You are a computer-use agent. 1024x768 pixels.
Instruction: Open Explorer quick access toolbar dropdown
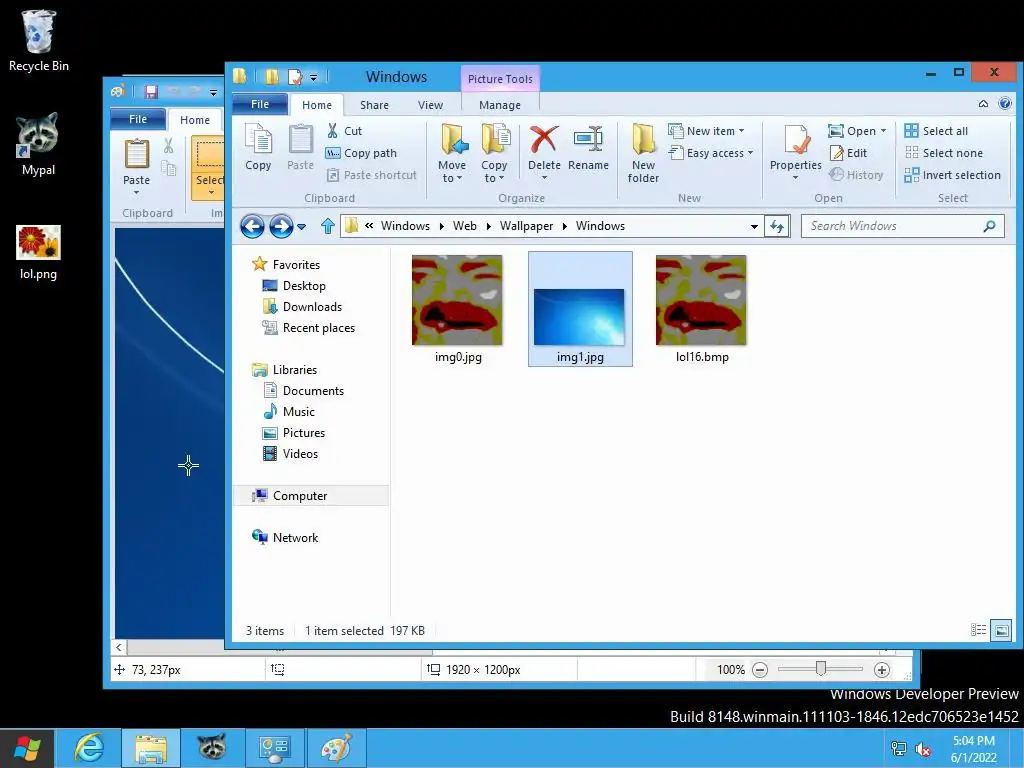tap(313, 78)
